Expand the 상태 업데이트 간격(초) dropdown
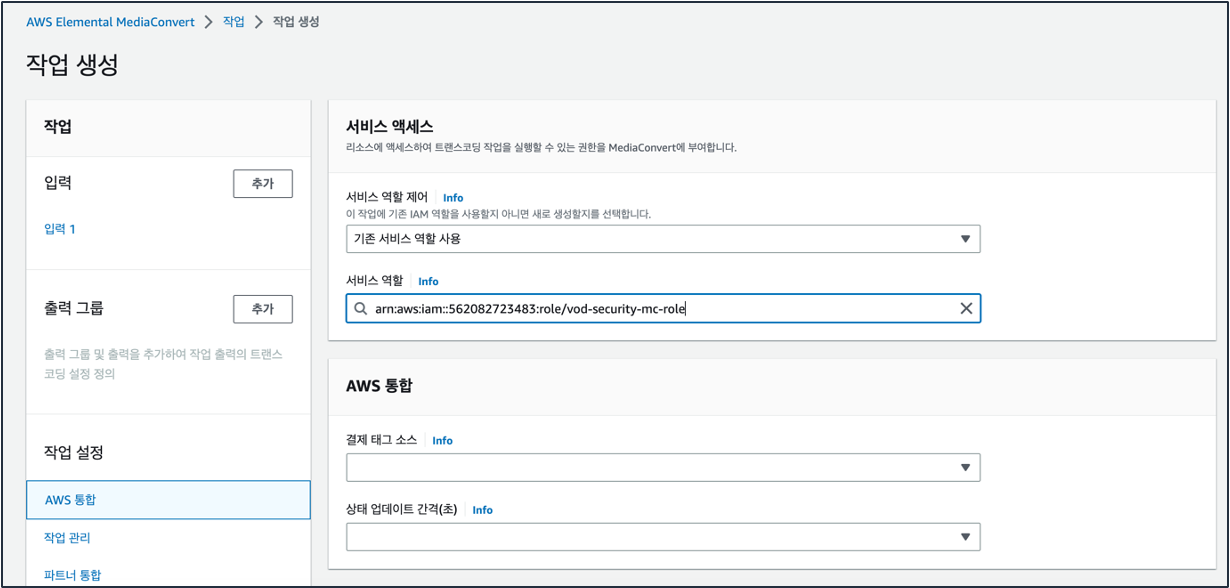This screenshot has height=588, width=1230. click(x=663, y=537)
